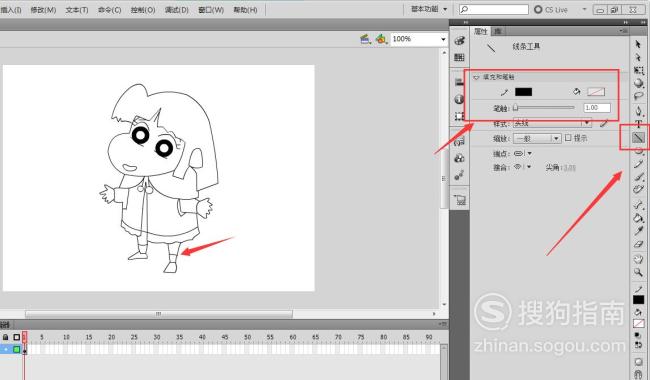The width and height of the screenshot is (650, 380).
Task: Click the Edit Symbols icon
Action: 381,39
